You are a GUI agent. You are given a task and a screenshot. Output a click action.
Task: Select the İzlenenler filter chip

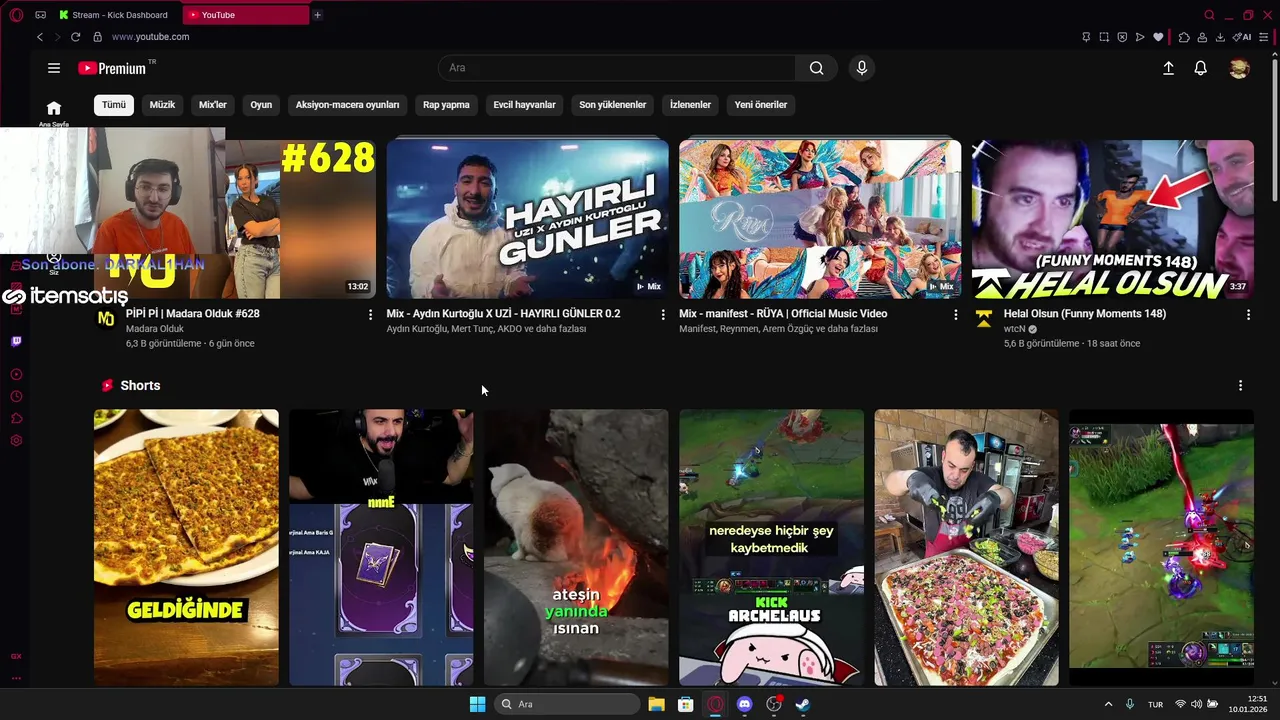point(690,105)
